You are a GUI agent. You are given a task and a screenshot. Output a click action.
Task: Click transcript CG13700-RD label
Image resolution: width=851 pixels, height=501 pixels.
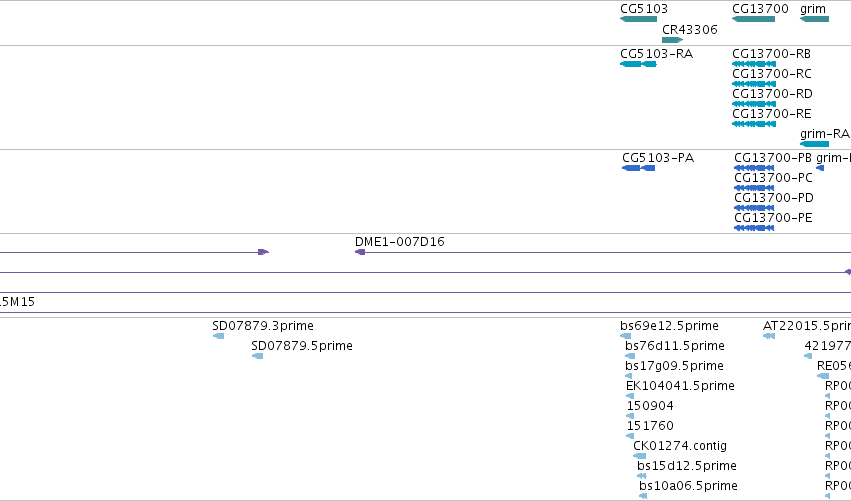772,94
